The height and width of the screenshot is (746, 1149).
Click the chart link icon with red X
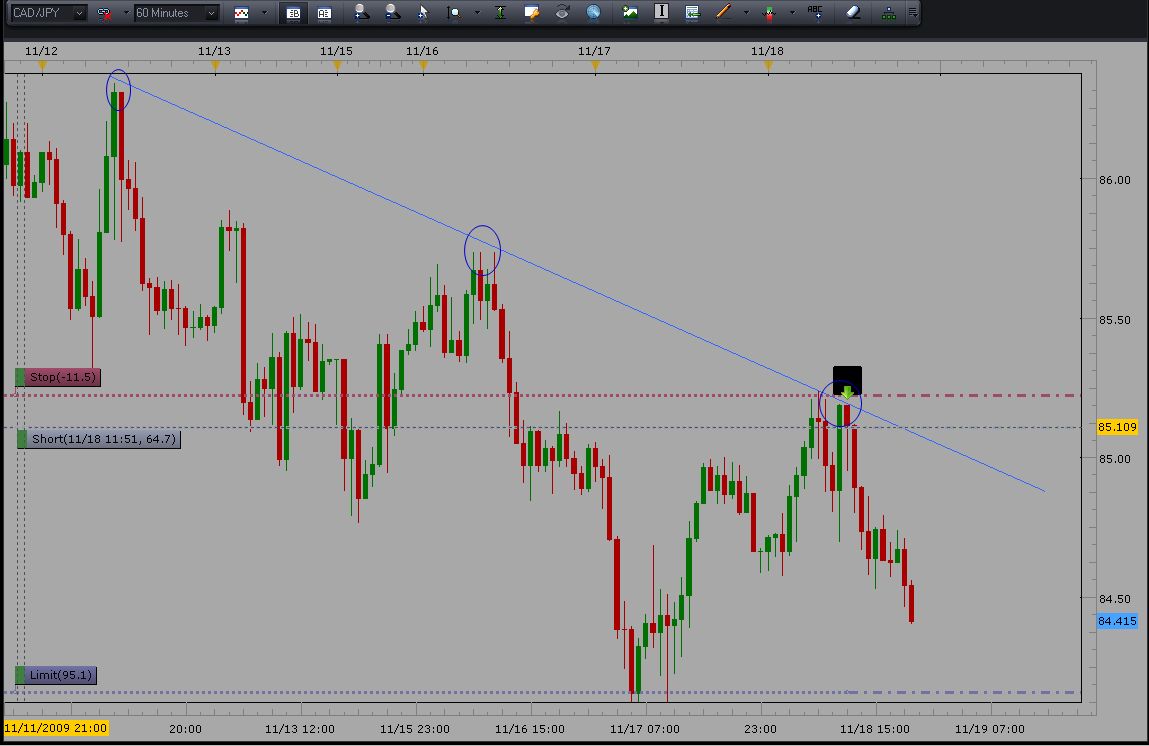click(x=103, y=13)
